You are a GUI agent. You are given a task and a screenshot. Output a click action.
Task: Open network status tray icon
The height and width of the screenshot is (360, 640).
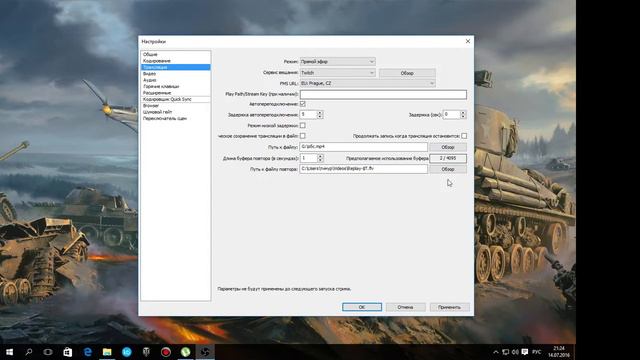coord(506,352)
